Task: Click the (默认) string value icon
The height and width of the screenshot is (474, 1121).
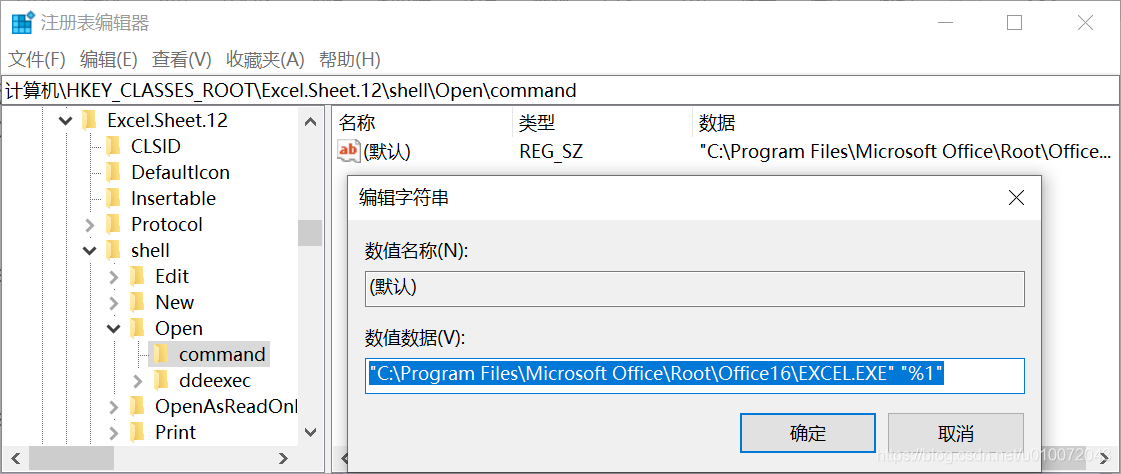Action: click(x=349, y=151)
